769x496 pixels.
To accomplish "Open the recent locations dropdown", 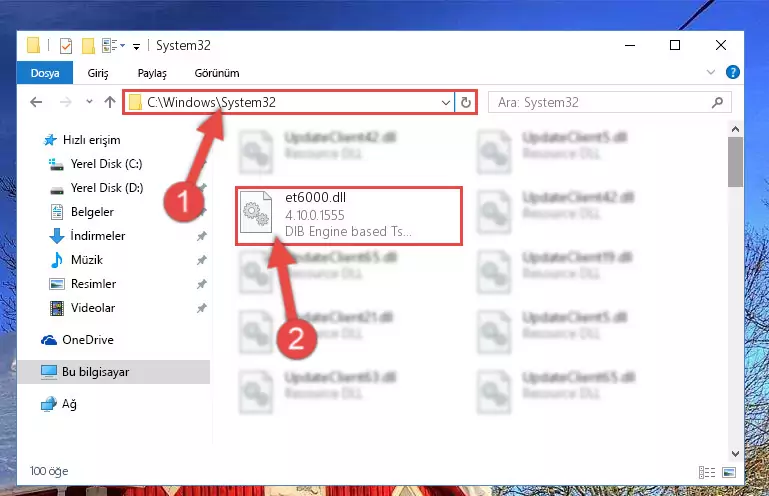I will click(x=89, y=102).
